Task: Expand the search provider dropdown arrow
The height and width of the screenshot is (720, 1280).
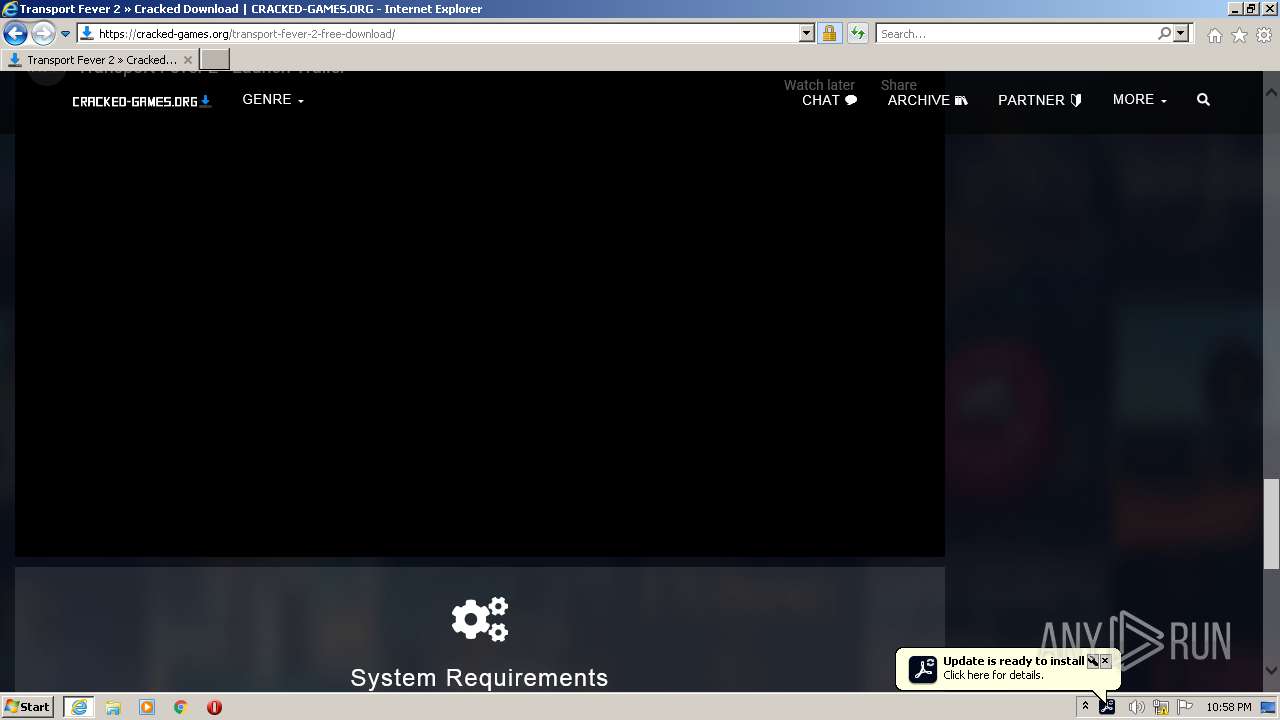Action: (x=1181, y=34)
